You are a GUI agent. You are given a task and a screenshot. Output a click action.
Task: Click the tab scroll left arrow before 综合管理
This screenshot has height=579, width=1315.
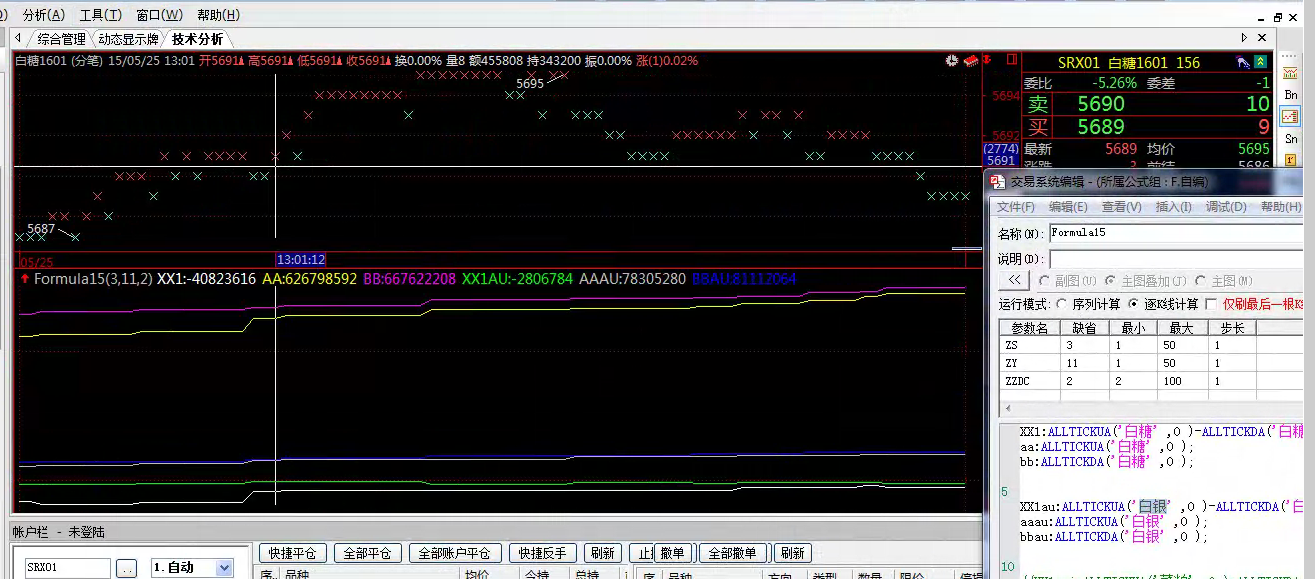[x=17, y=39]
